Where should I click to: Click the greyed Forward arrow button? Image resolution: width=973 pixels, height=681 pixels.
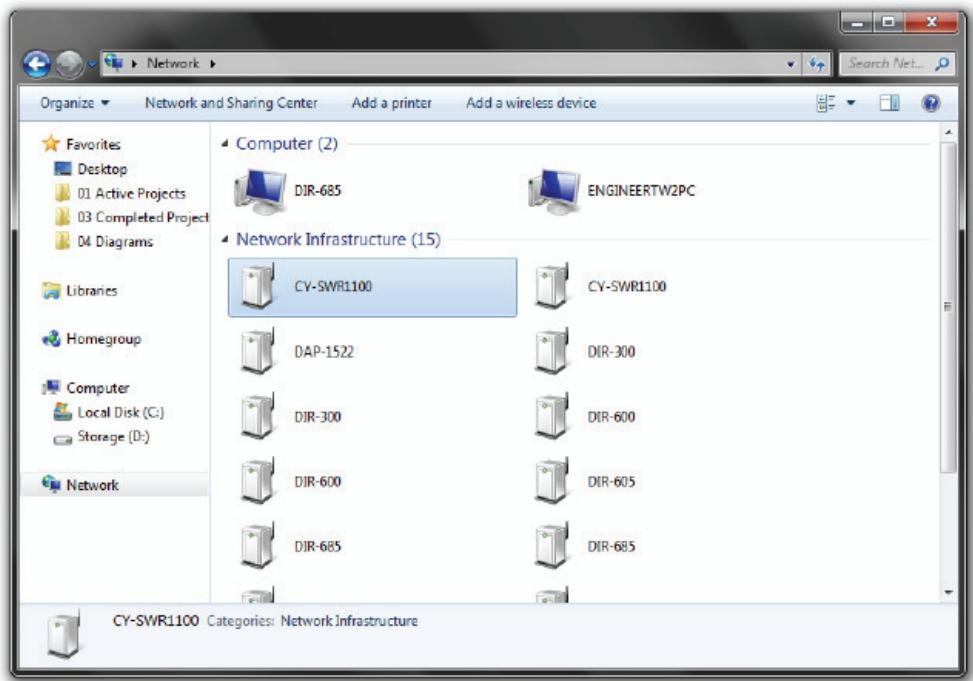[x=70, y=64]
